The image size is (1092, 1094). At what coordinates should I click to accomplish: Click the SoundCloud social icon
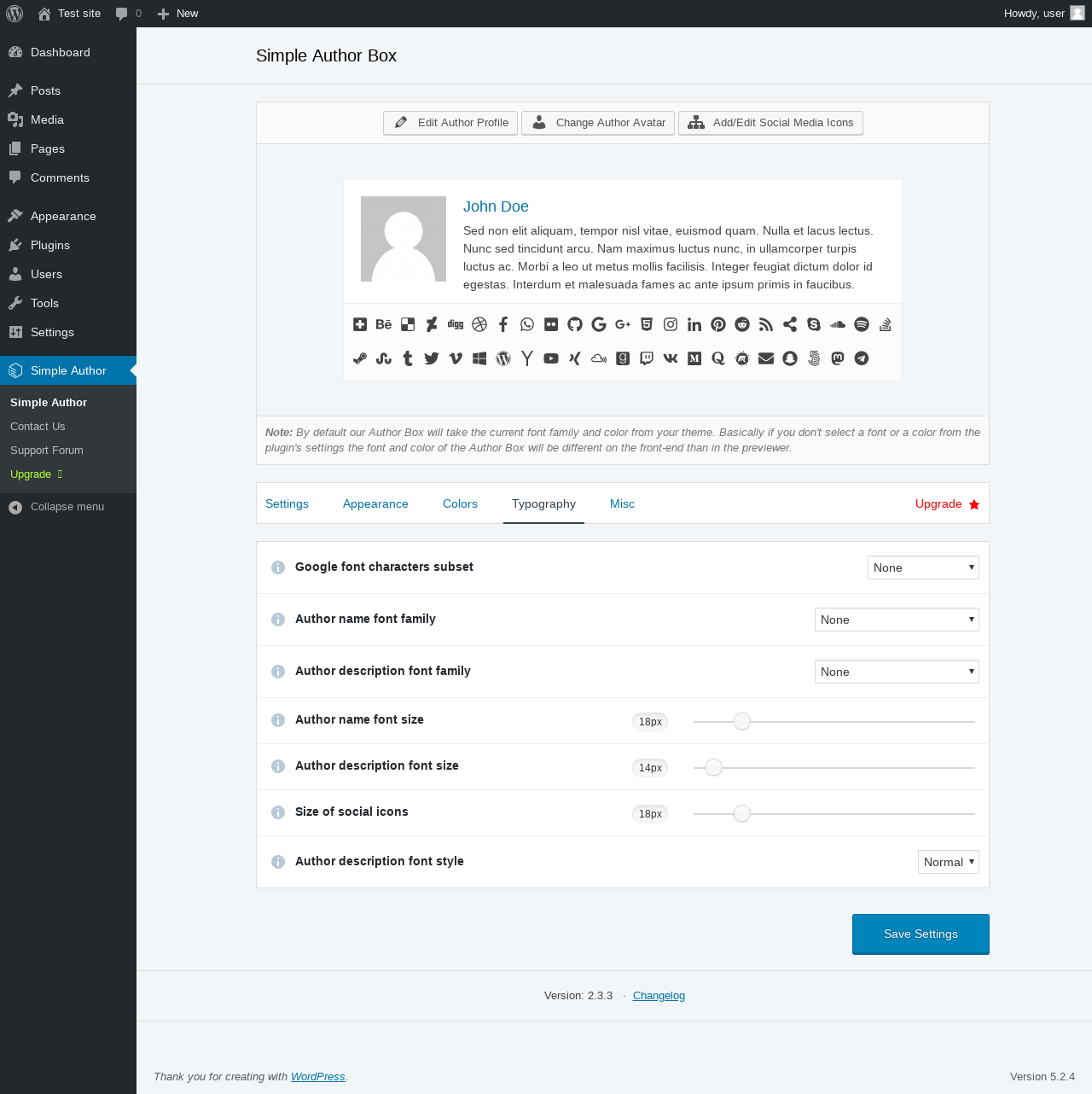(838, 324)
